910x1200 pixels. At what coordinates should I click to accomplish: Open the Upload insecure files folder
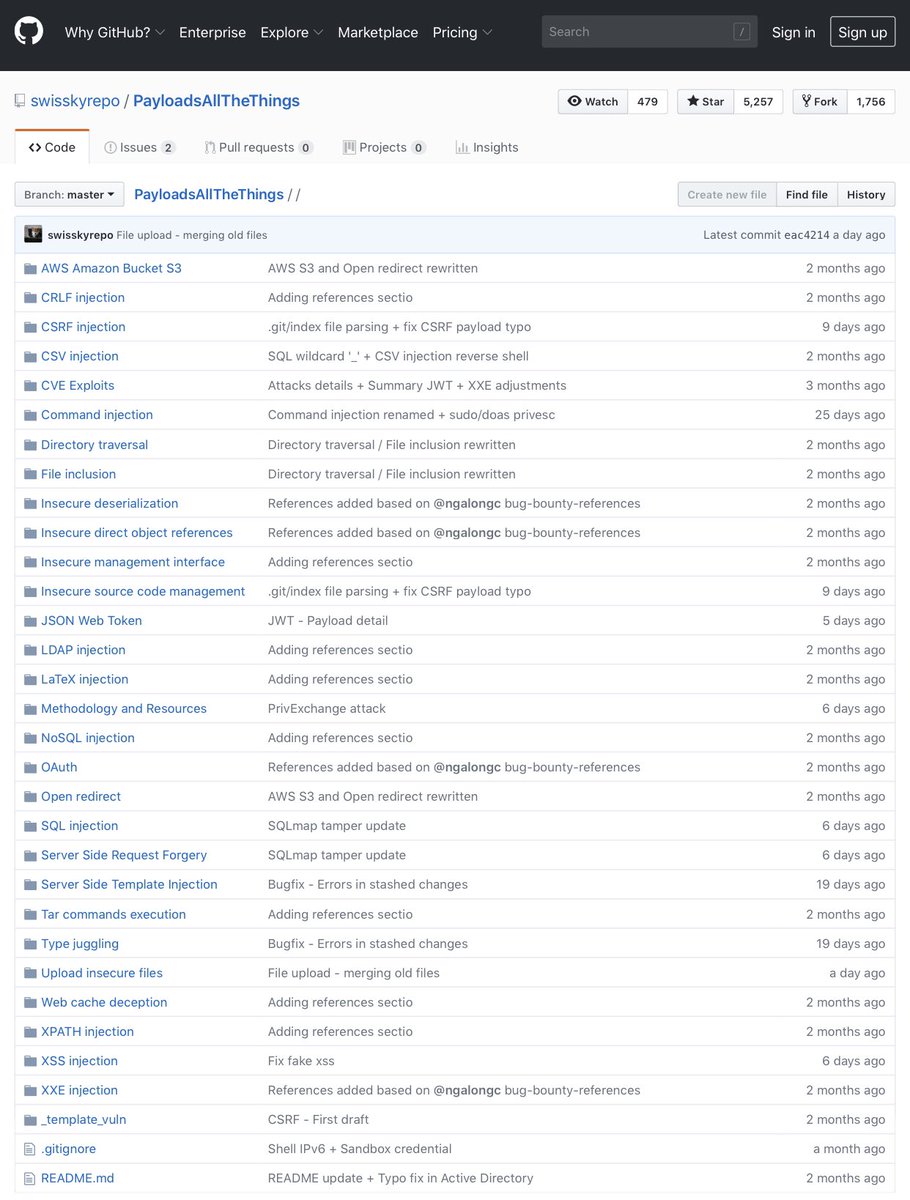pyautogui.click(x=102, y=973)
